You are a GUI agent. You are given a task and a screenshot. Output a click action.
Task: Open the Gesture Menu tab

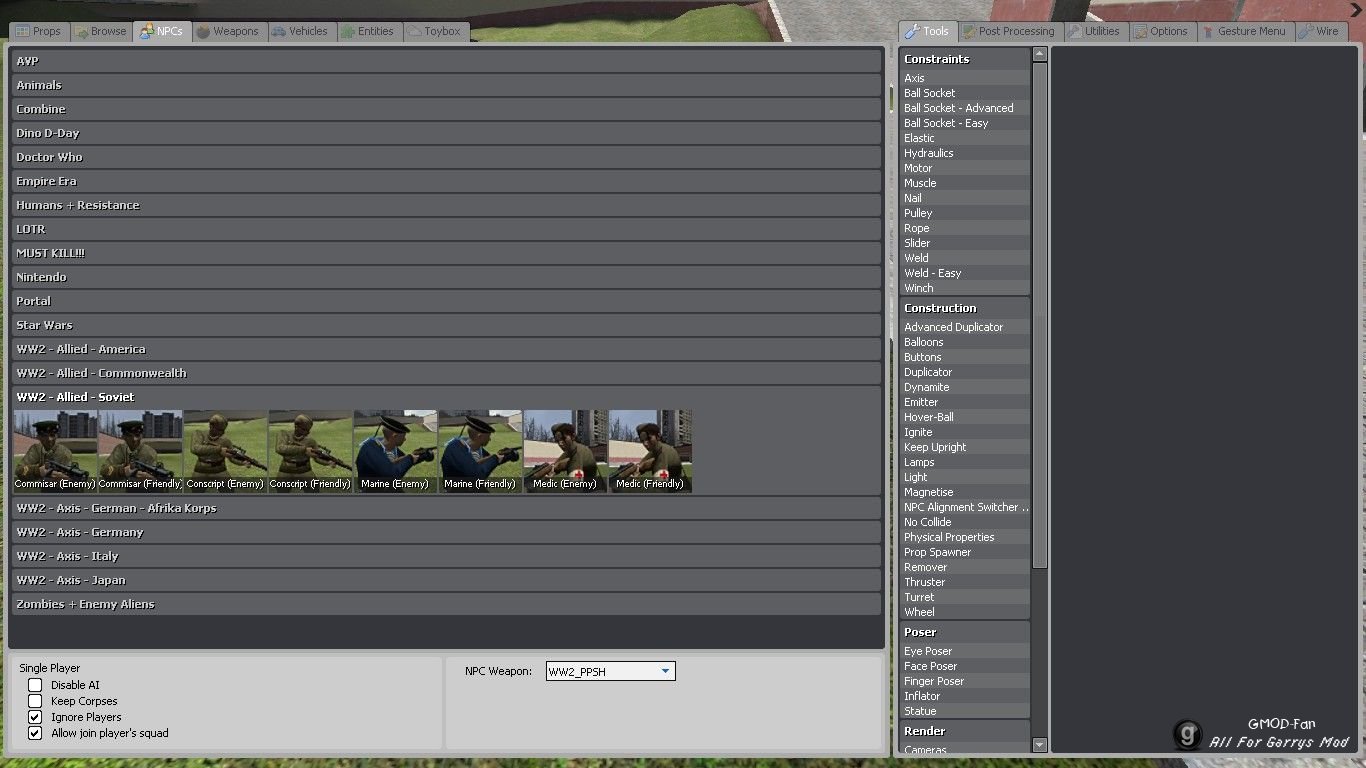tap(1244, 32)
